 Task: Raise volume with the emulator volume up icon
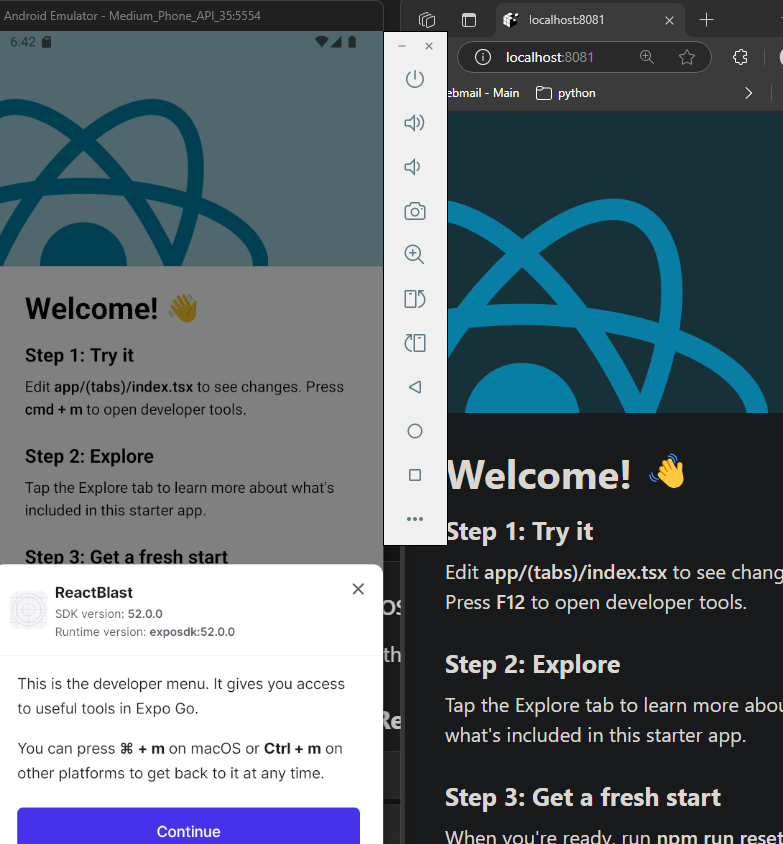point(414,123)
